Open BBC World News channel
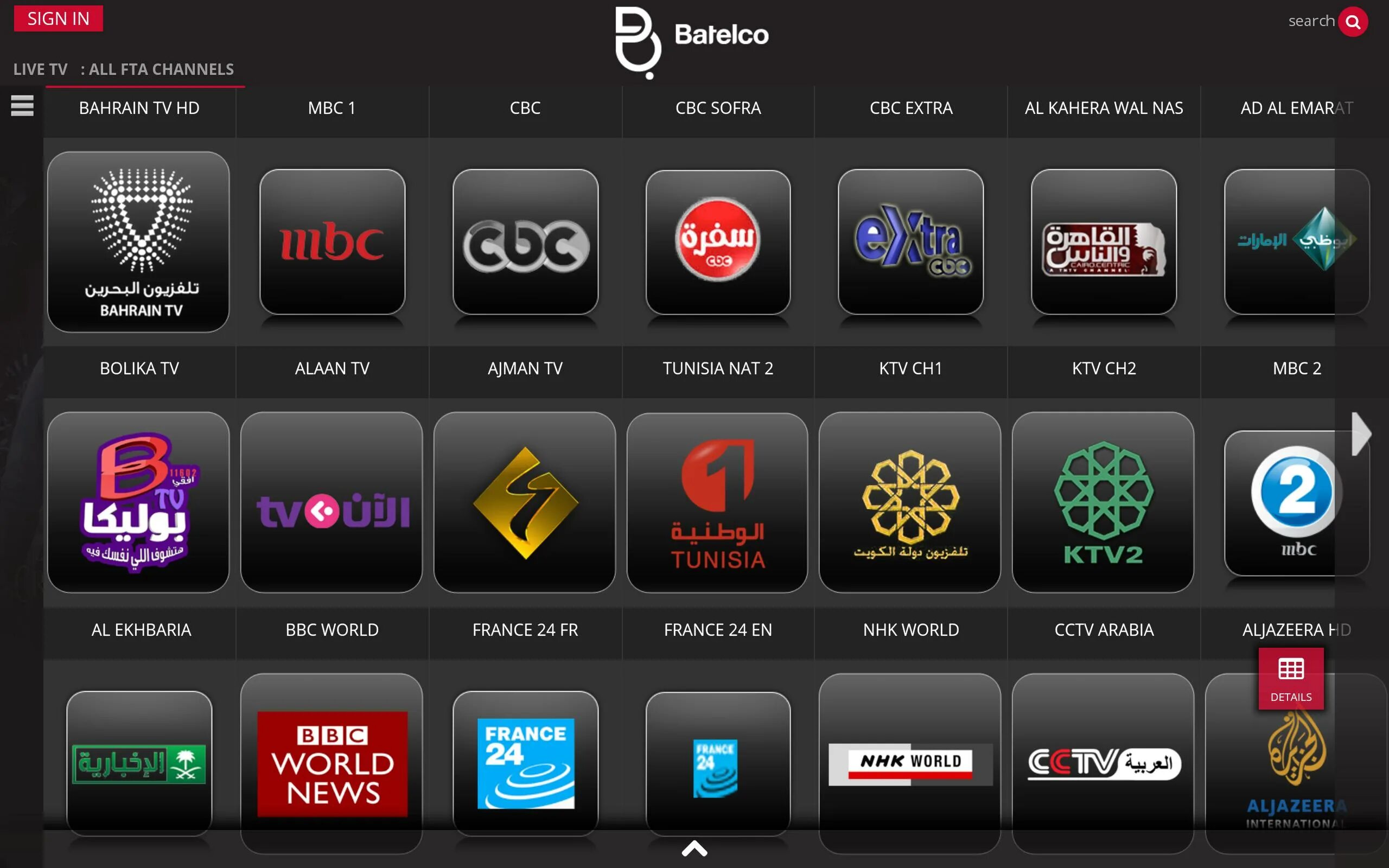This screenshot has width=1389, height=868. (330, 762)
